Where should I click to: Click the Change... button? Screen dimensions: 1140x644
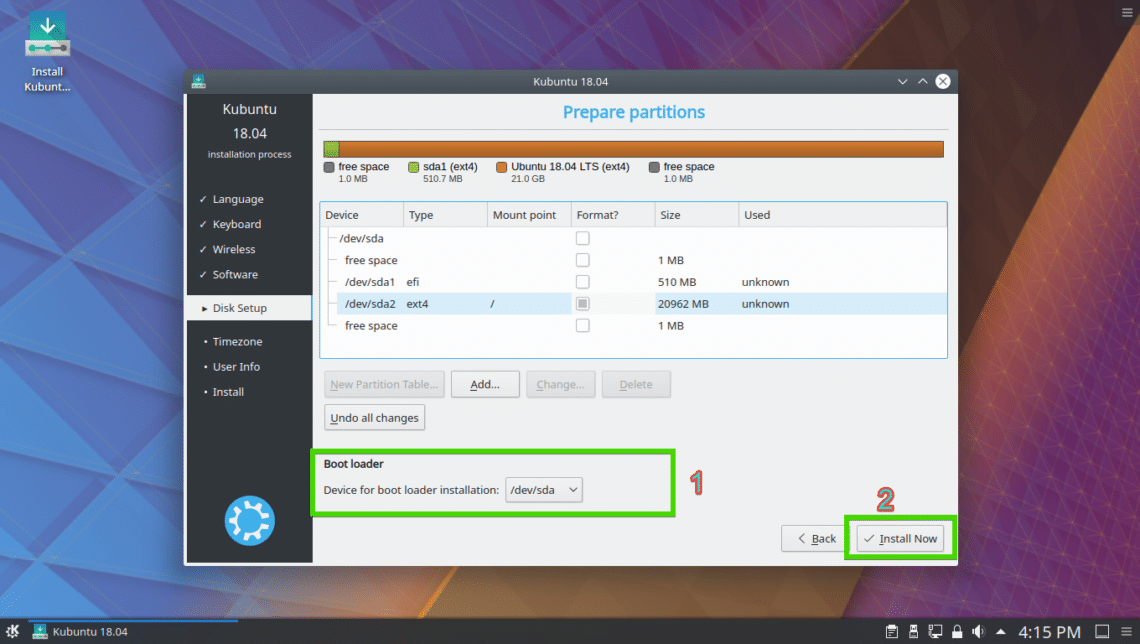[561, 385]
